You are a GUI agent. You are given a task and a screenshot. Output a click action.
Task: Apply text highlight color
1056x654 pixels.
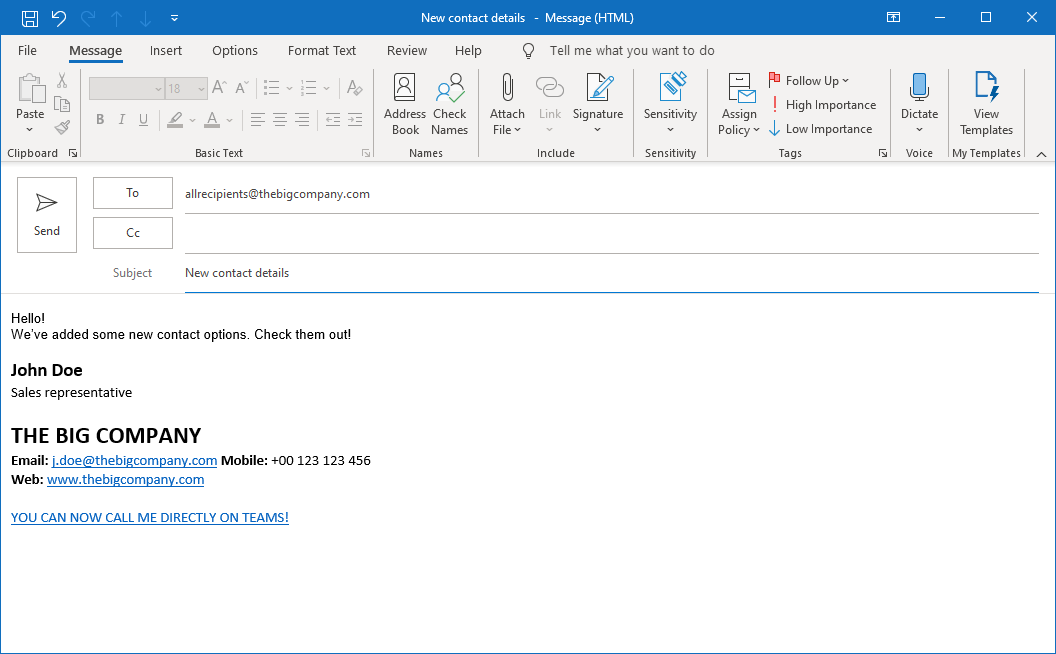(175, 120)
